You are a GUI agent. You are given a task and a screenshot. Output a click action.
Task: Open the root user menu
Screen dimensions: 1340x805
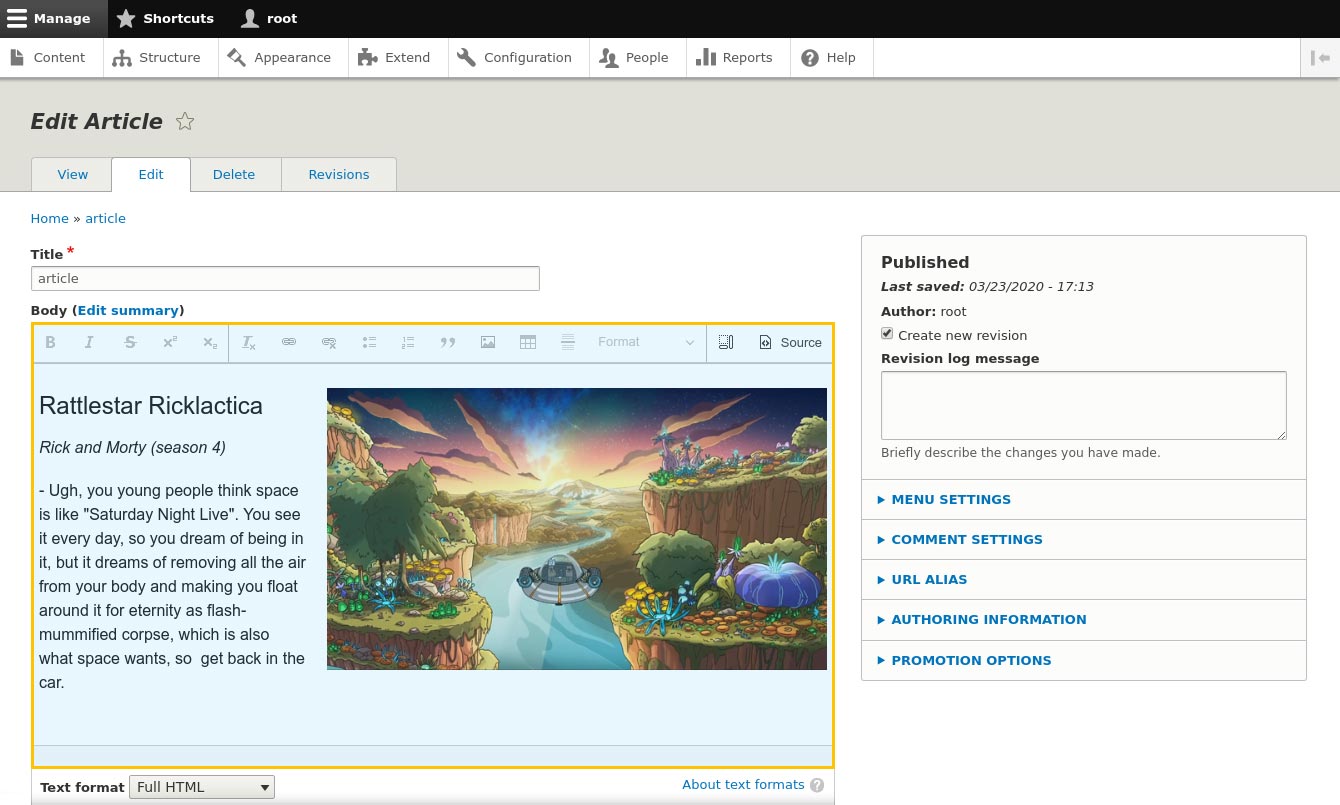(x=269, y=18)
